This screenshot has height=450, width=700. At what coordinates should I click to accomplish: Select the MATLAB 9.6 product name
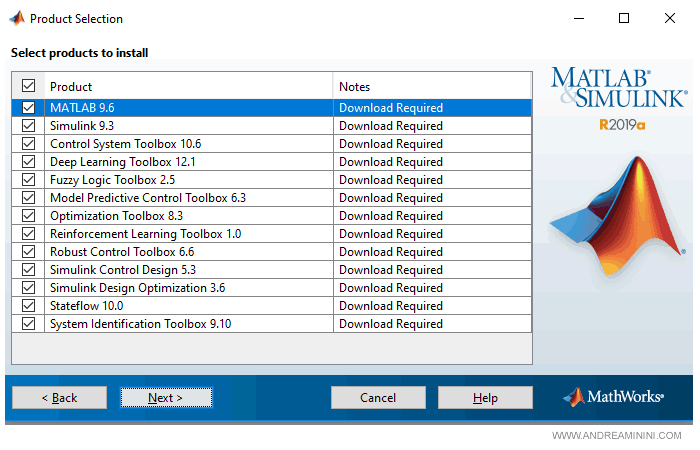82,108
